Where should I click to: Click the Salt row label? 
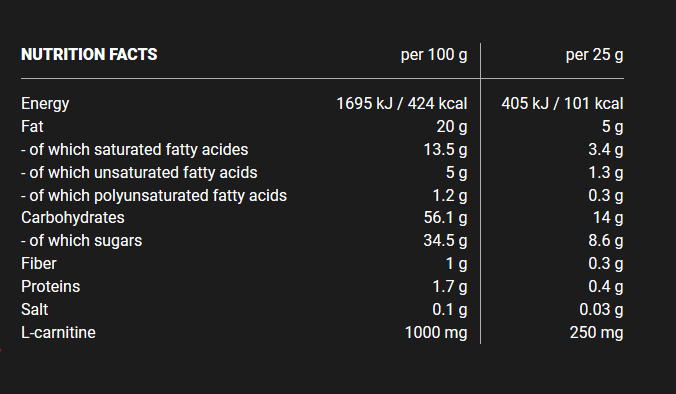34,310
